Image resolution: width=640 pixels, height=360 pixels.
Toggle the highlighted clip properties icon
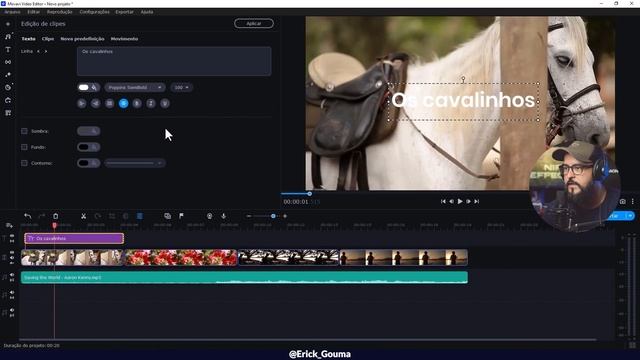point(140,216)
